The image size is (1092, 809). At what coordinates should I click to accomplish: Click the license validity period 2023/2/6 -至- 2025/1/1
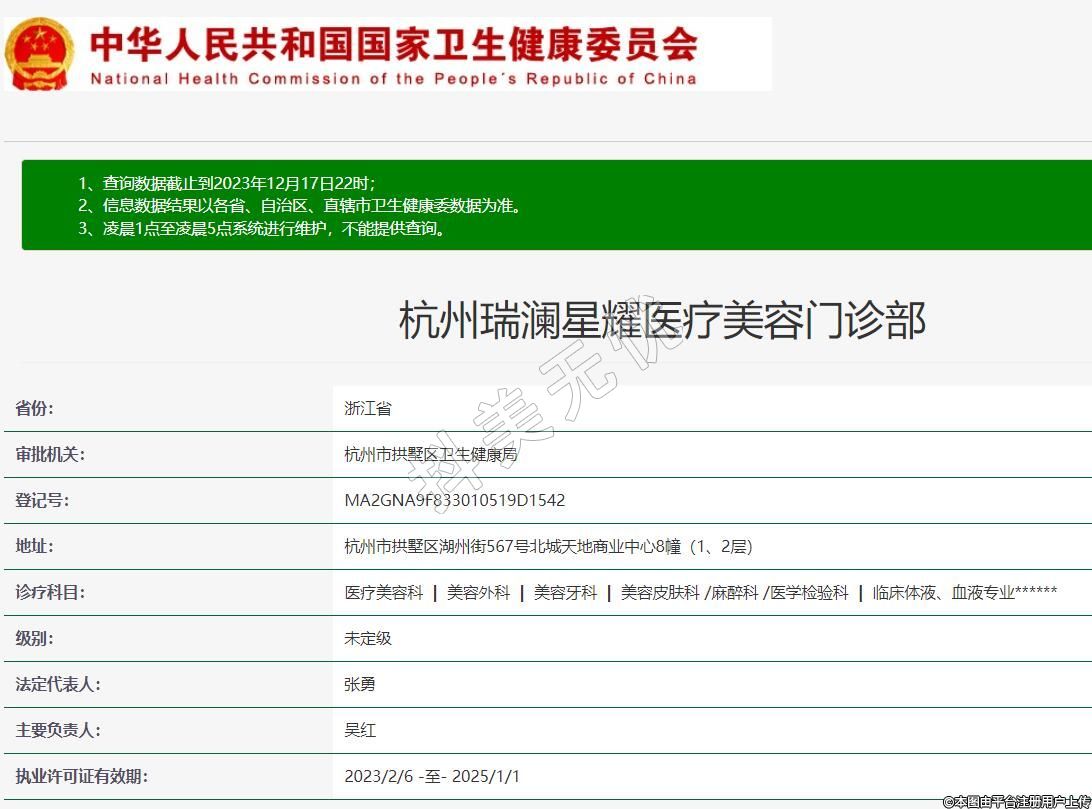point(432,776)
